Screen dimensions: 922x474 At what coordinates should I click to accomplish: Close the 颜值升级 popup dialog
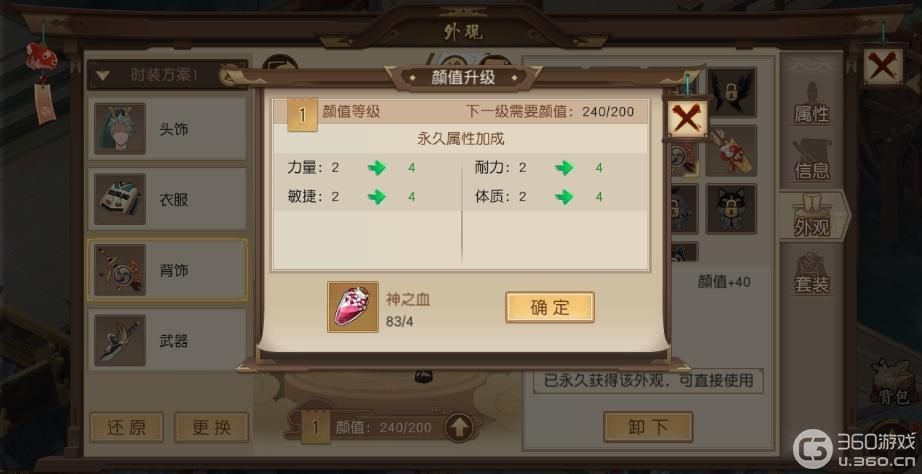point(687,120)
